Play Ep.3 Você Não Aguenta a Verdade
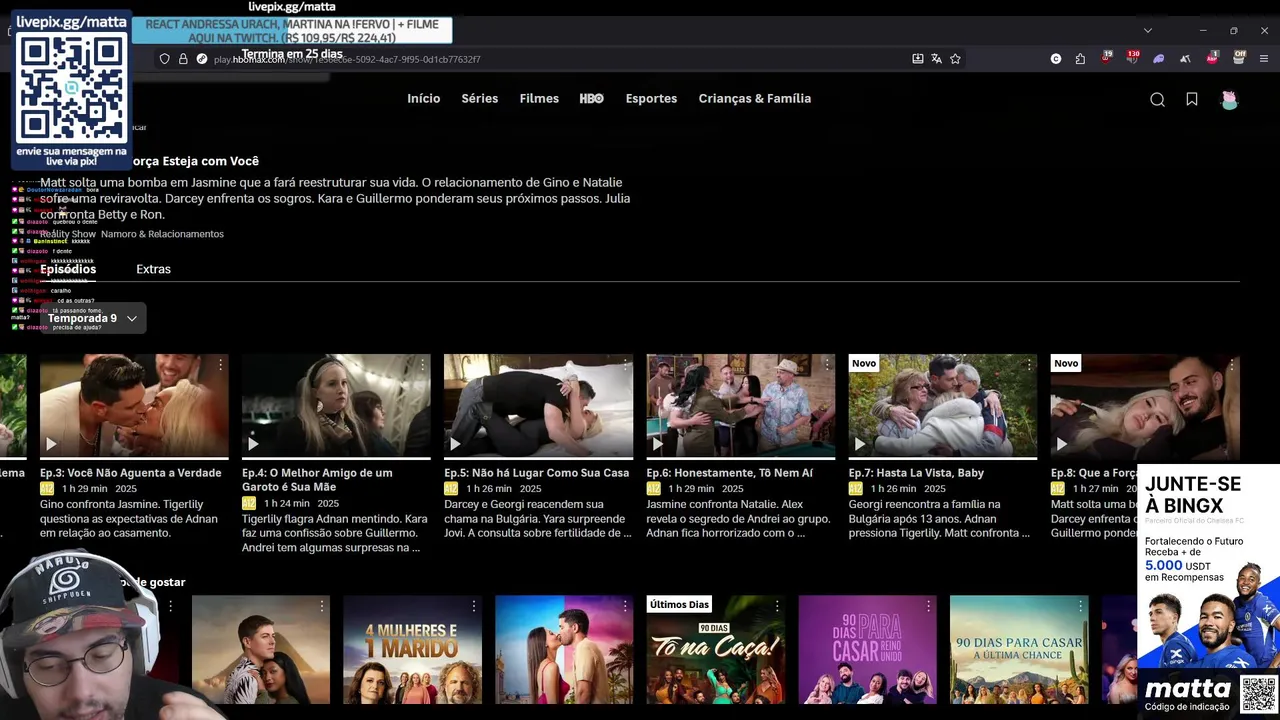The height and width of the screenshot is (720, 1280). pos(51,444)
